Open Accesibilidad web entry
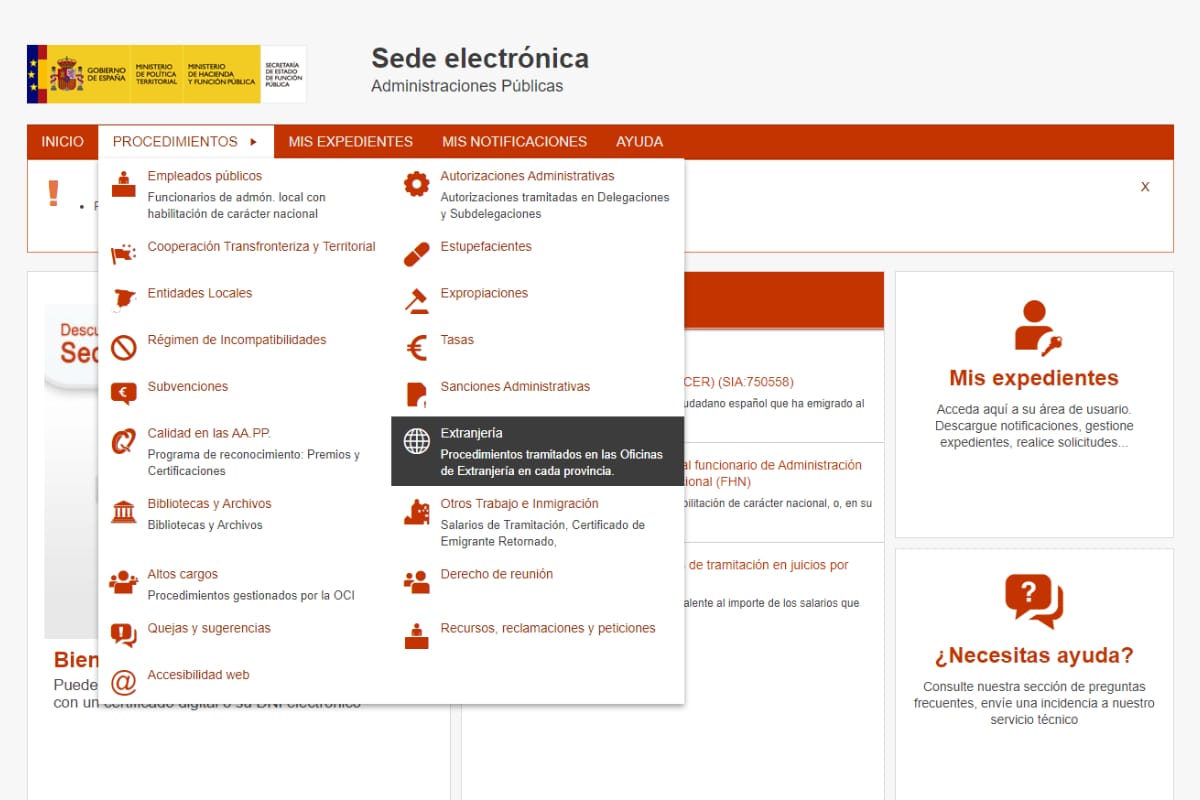The height and width of the screenshot is (800, 1200). pyautogui.click(x=199, y=675)
